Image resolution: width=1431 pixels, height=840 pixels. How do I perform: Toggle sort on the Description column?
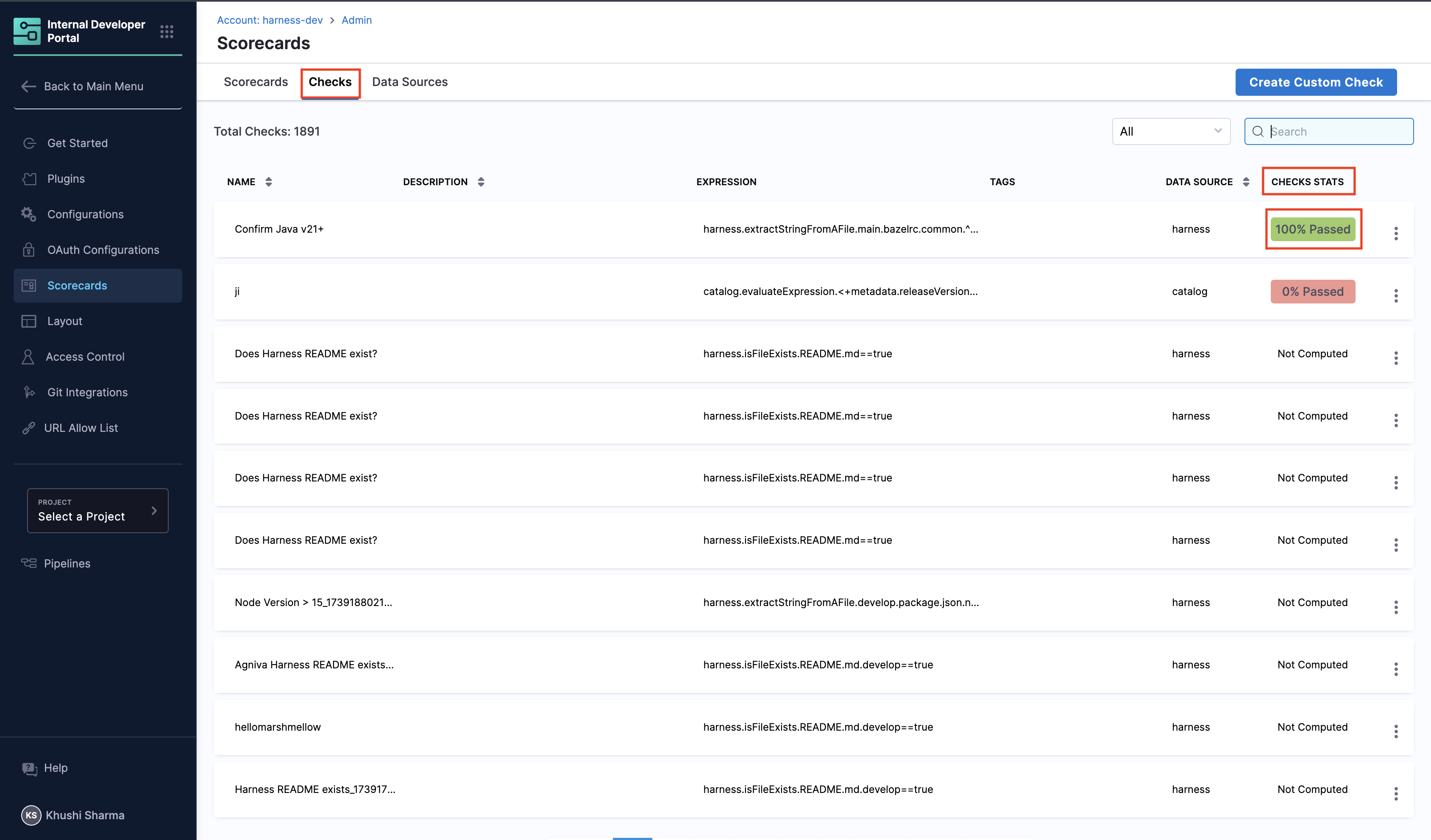click(481, 182)
